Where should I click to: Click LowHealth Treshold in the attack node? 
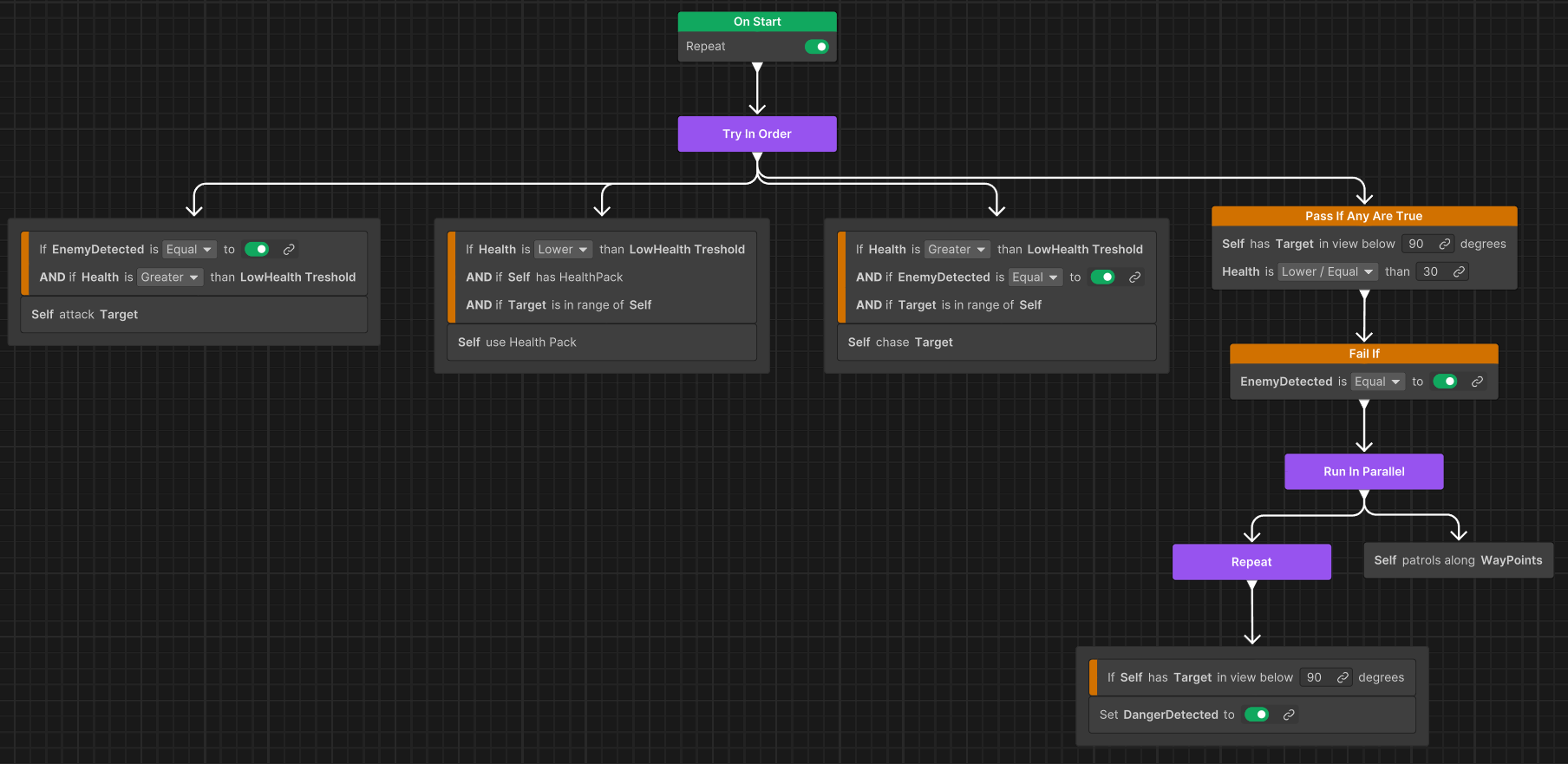(x=297, y=278)
